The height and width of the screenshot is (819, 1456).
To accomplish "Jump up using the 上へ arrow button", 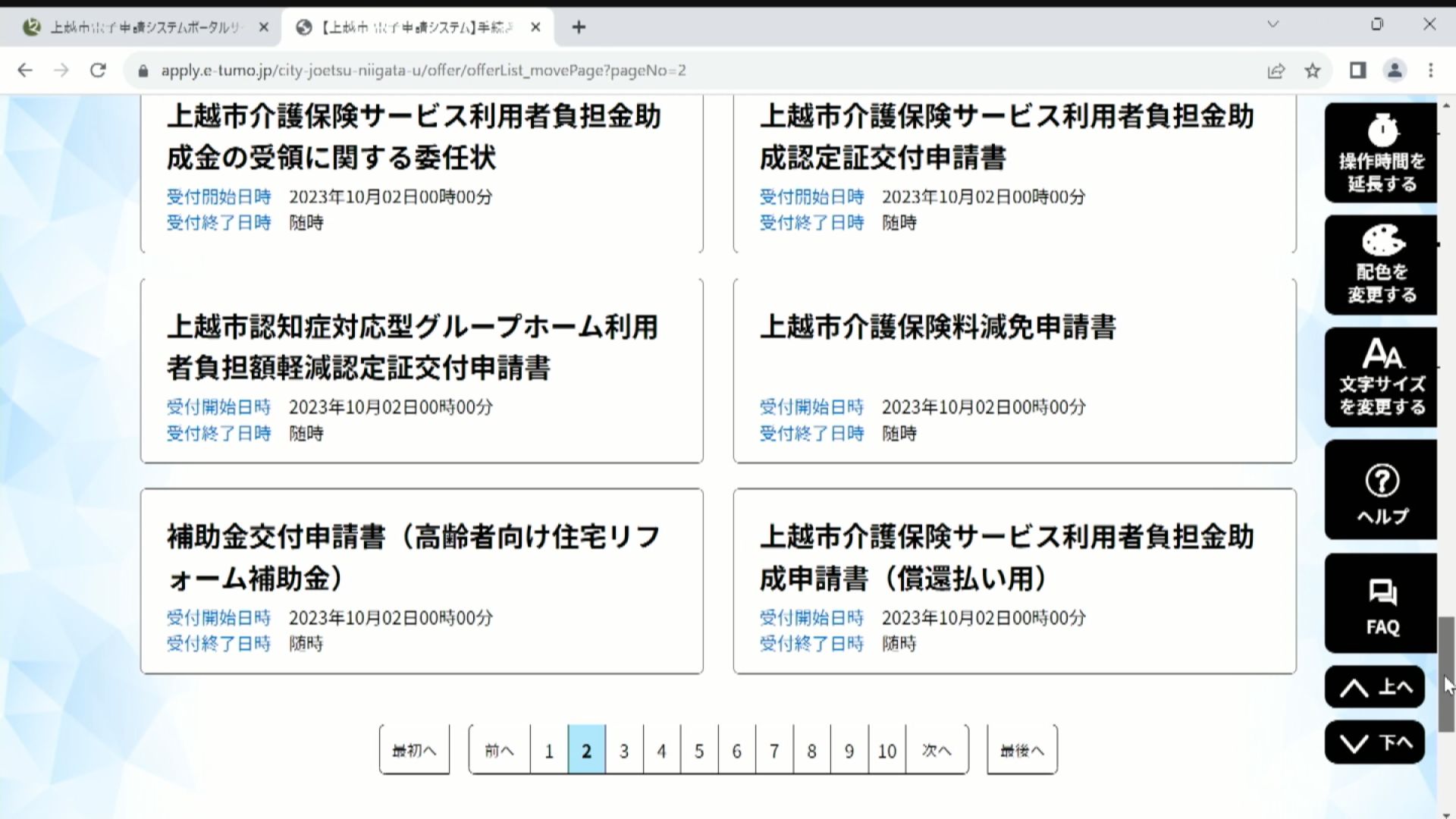I will (1375, 687).
